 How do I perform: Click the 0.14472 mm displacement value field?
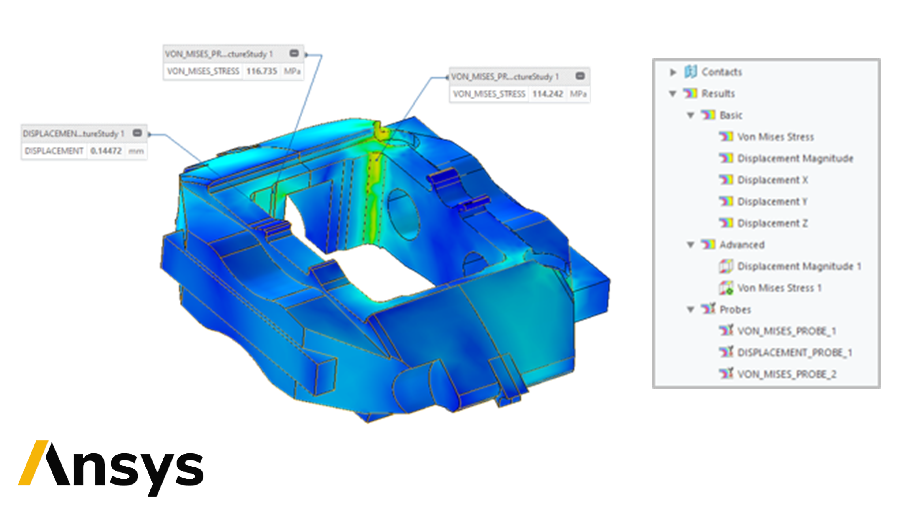[104, 151]
